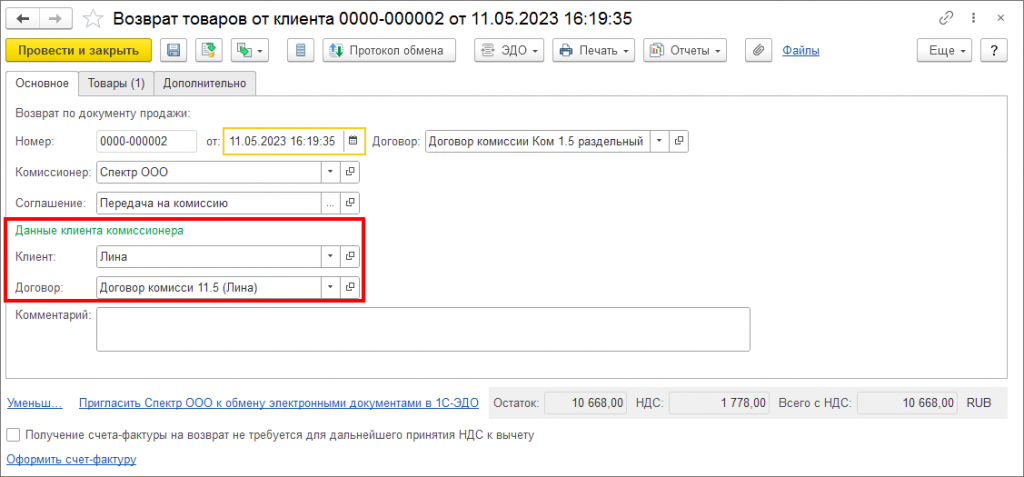Click the Клиент field Лина
The image size is (1024, 477).
(209, 257)
